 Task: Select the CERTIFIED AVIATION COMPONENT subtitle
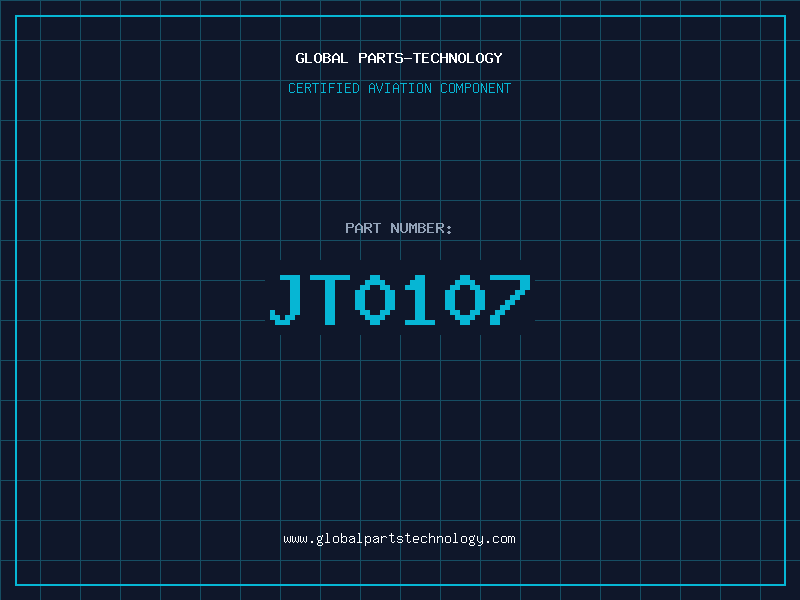coord(399,88)
